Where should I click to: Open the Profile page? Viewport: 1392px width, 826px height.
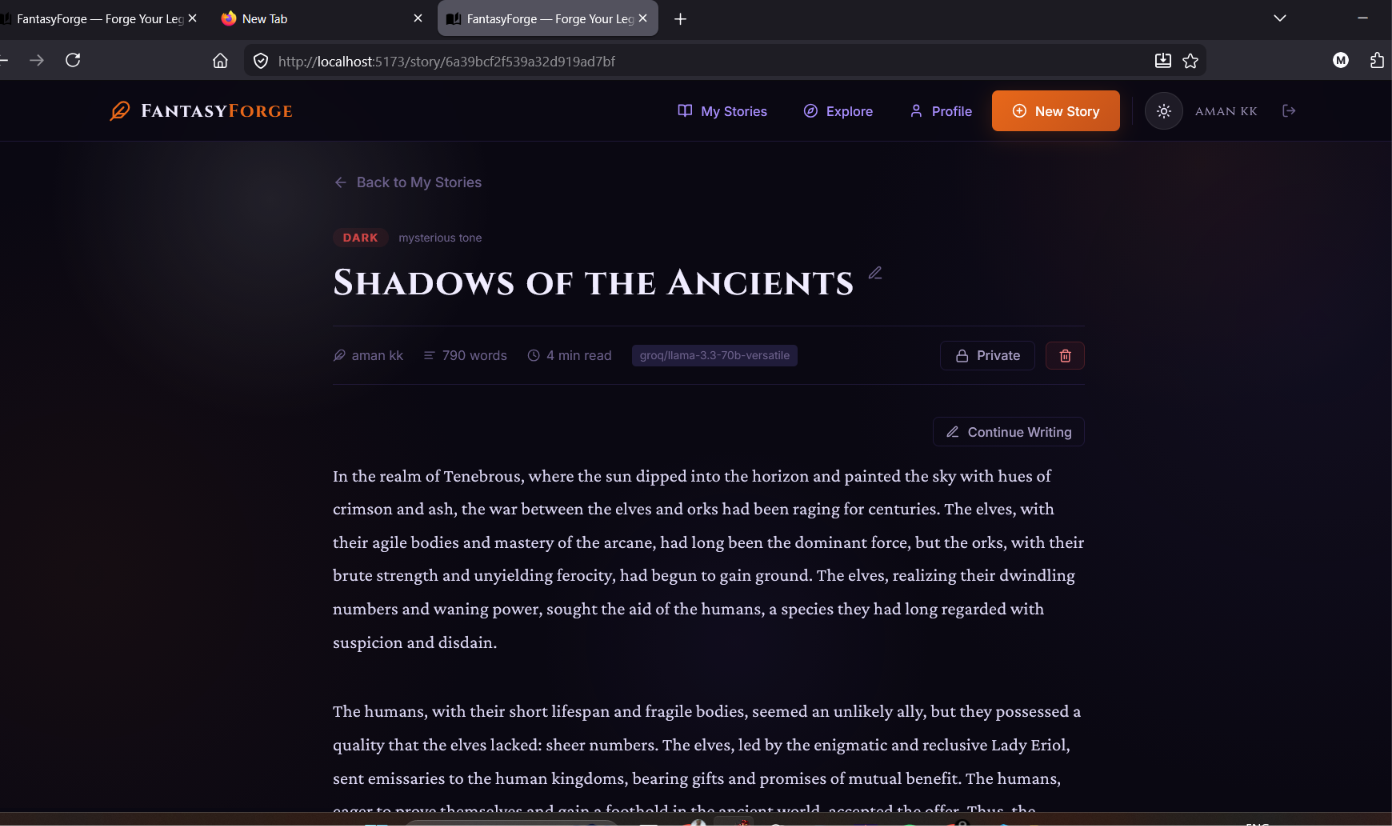click(x=941, y=111)
